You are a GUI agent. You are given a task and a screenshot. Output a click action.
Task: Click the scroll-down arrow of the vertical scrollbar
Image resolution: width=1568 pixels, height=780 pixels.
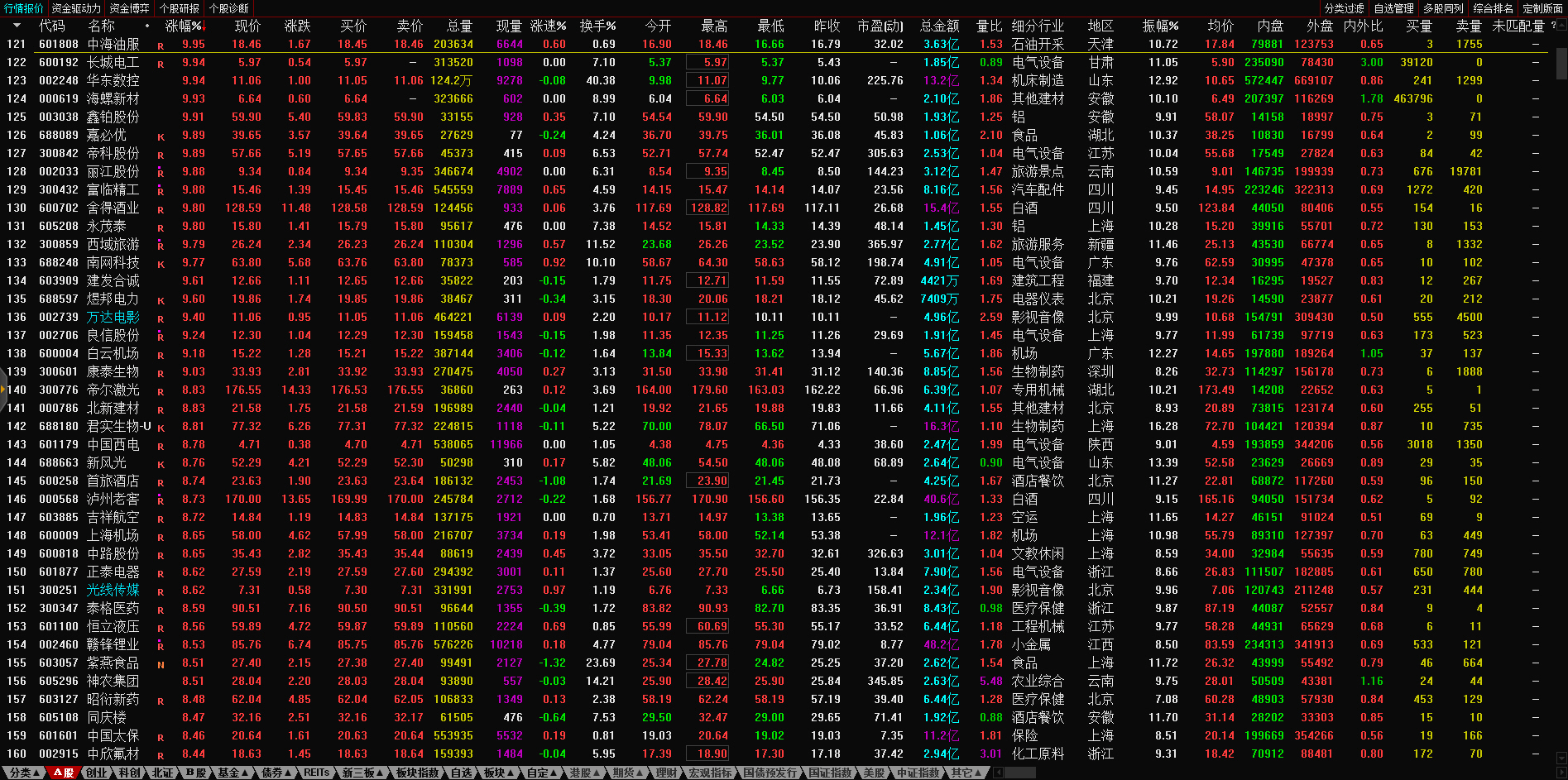click(x=1561, y=757)
